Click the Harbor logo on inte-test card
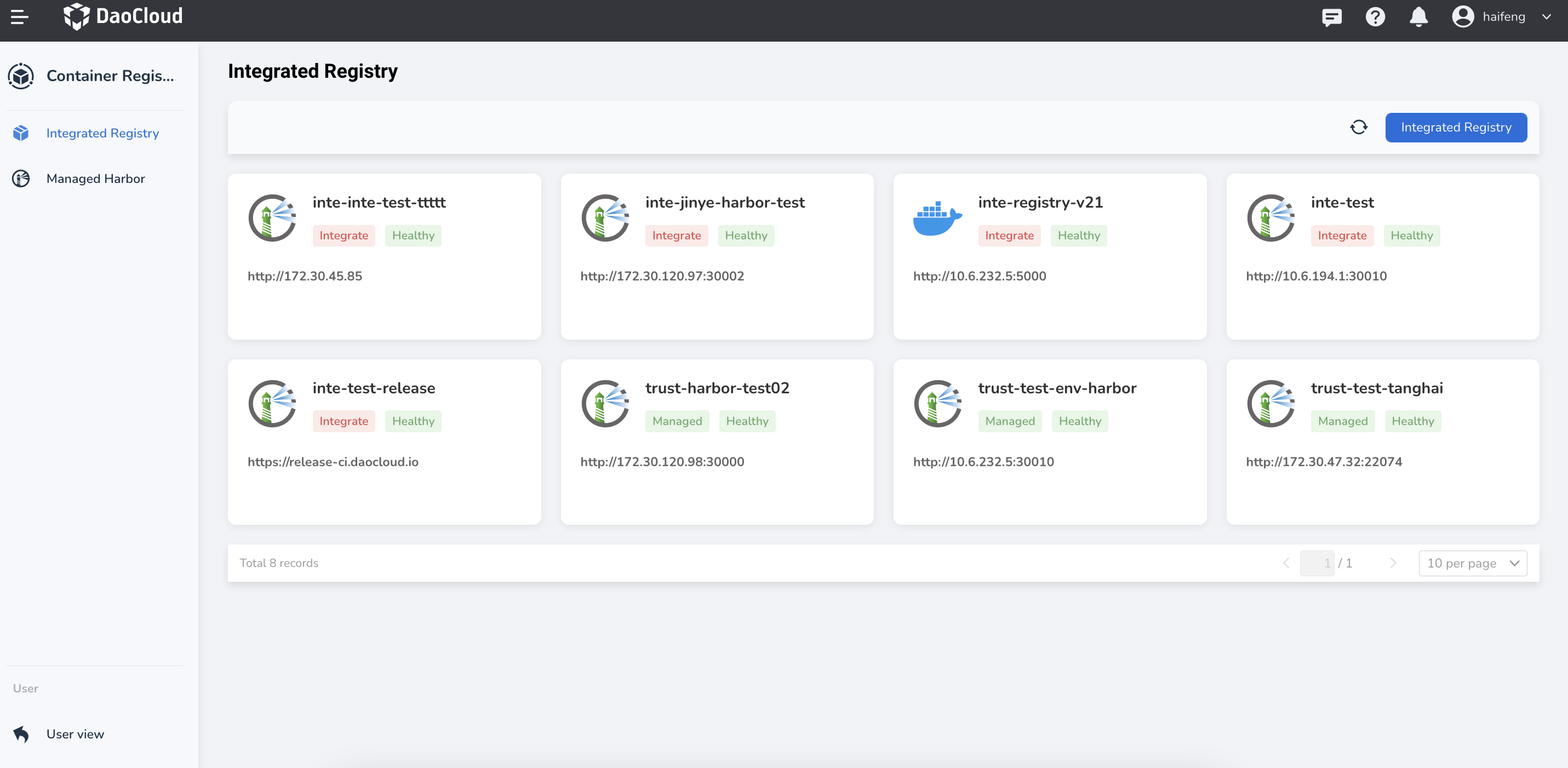This screenshot has height=768, width=1568. 1271,218
